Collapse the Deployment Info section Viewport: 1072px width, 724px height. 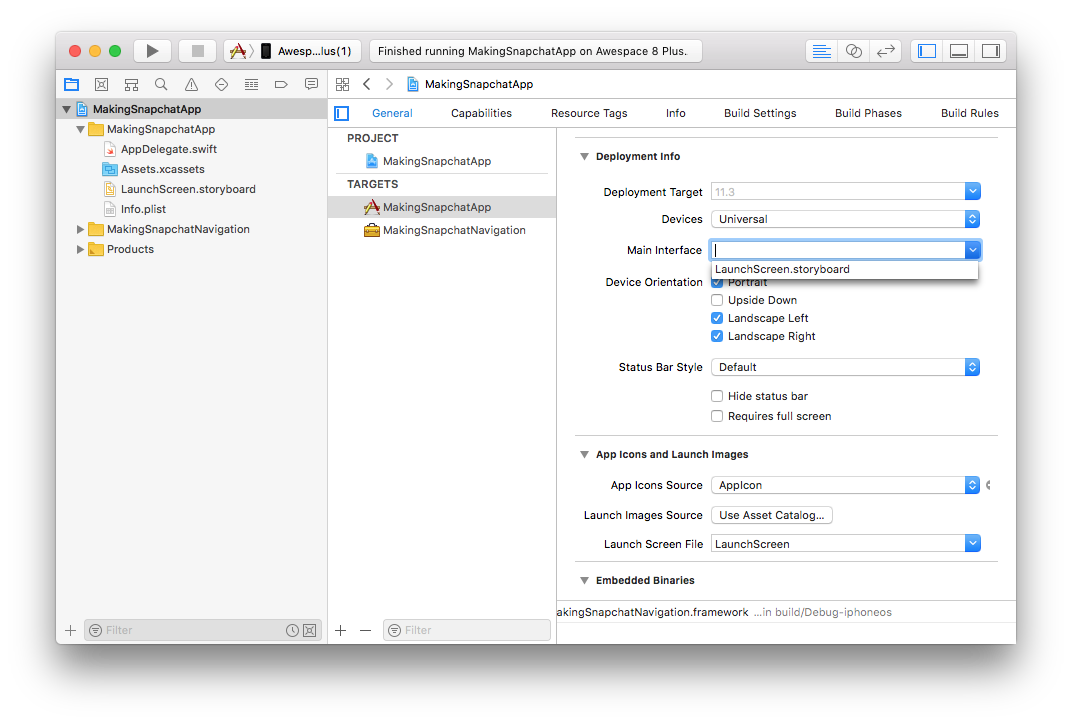click(585, 157)
